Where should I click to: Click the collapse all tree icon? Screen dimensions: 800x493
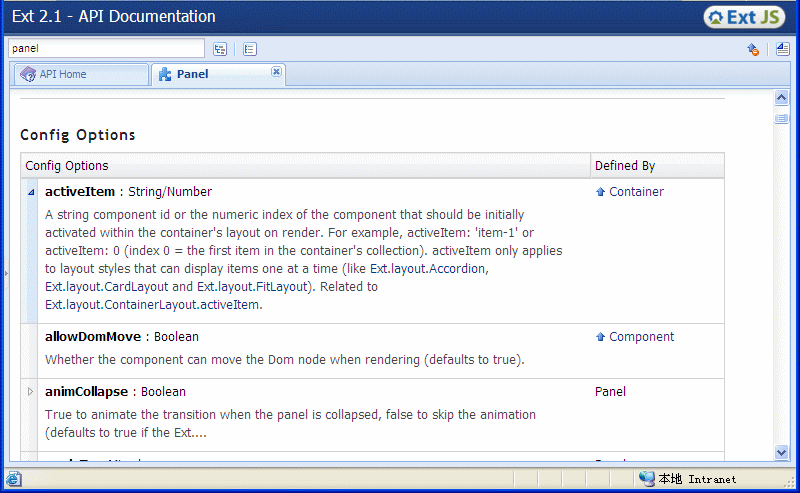(249, 49)
